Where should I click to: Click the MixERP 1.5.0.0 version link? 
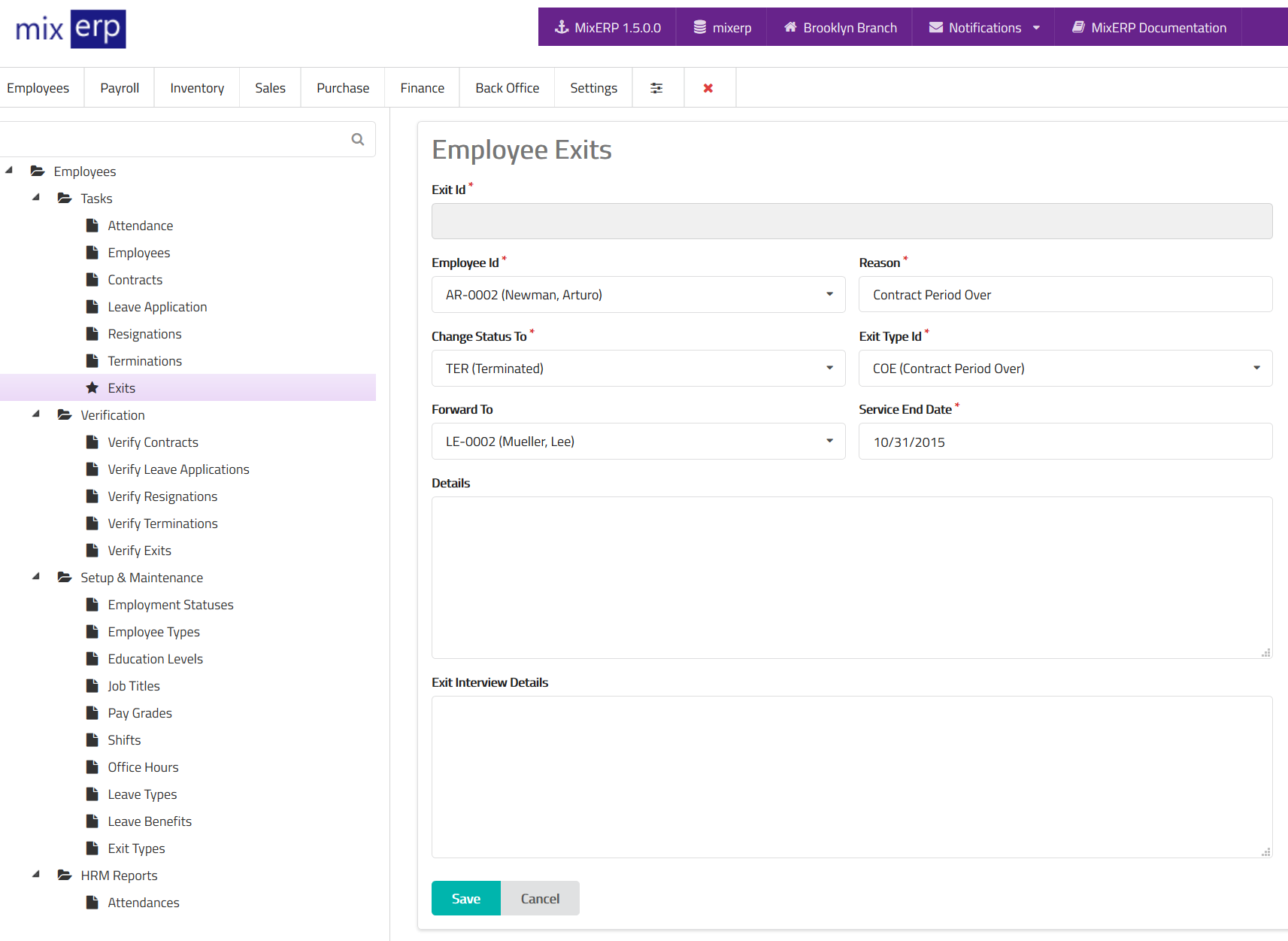click(x=608, y=27)
